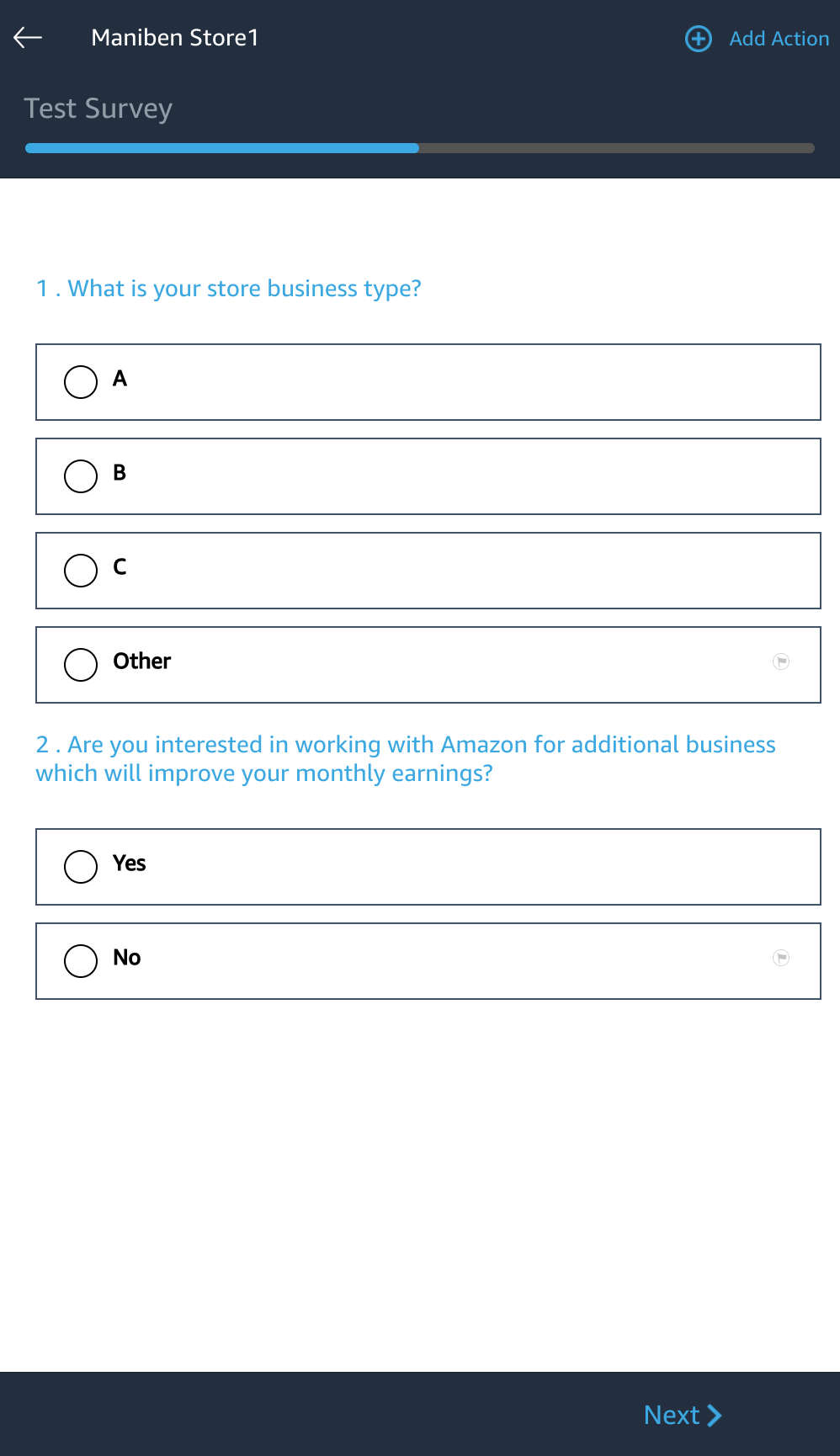The width and height of the screenshot is (840, 1456).
Task: Select radio button B for business type
Action: [x=81, y=476]
